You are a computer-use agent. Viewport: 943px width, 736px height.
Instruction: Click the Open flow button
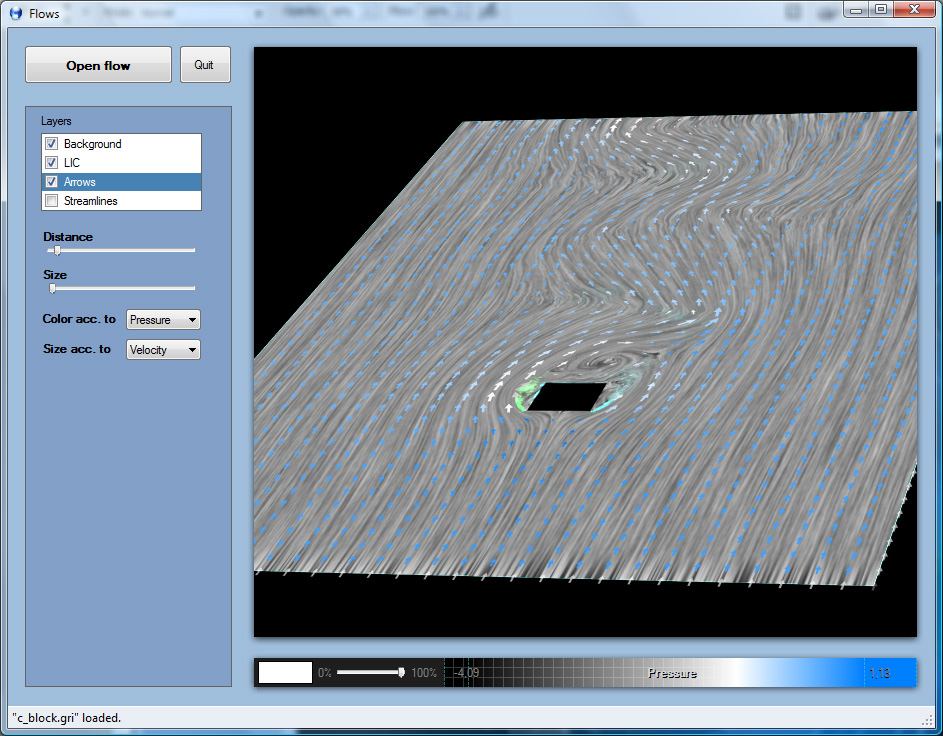(x=98, y=66)
